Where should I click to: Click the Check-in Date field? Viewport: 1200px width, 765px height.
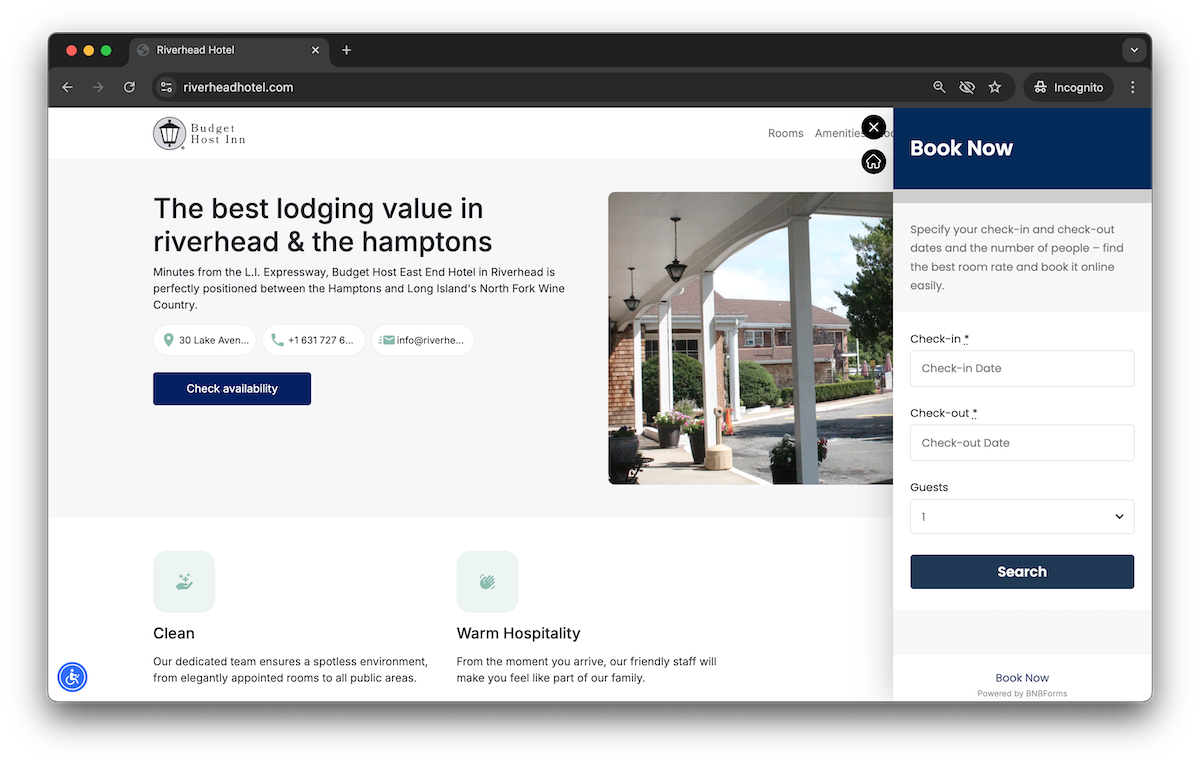[1021, 369]
